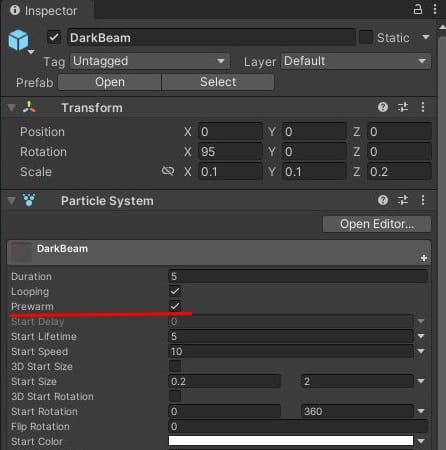The width and height of the screenshot is (446, 450).
Task: Enable the Static checkbox
Action: 366,37
